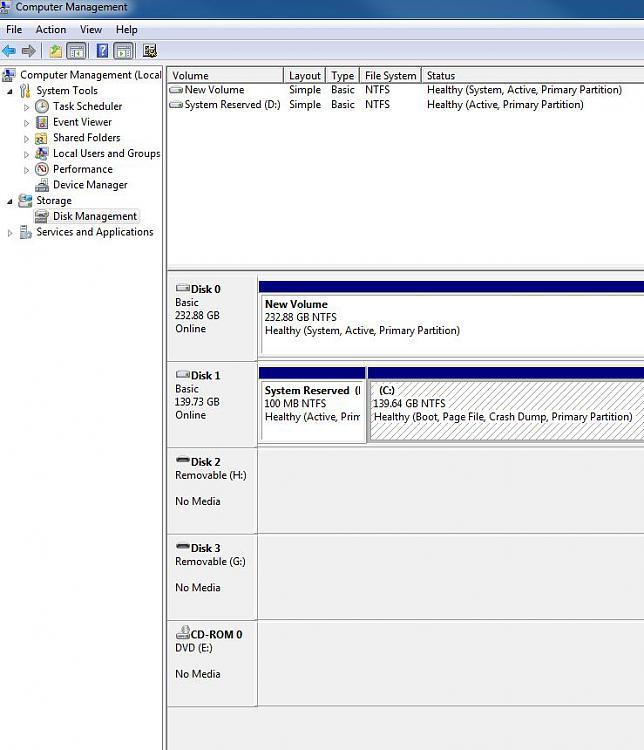Click the Event Viewer icon

pyautogui.click(x=42, y=122)
